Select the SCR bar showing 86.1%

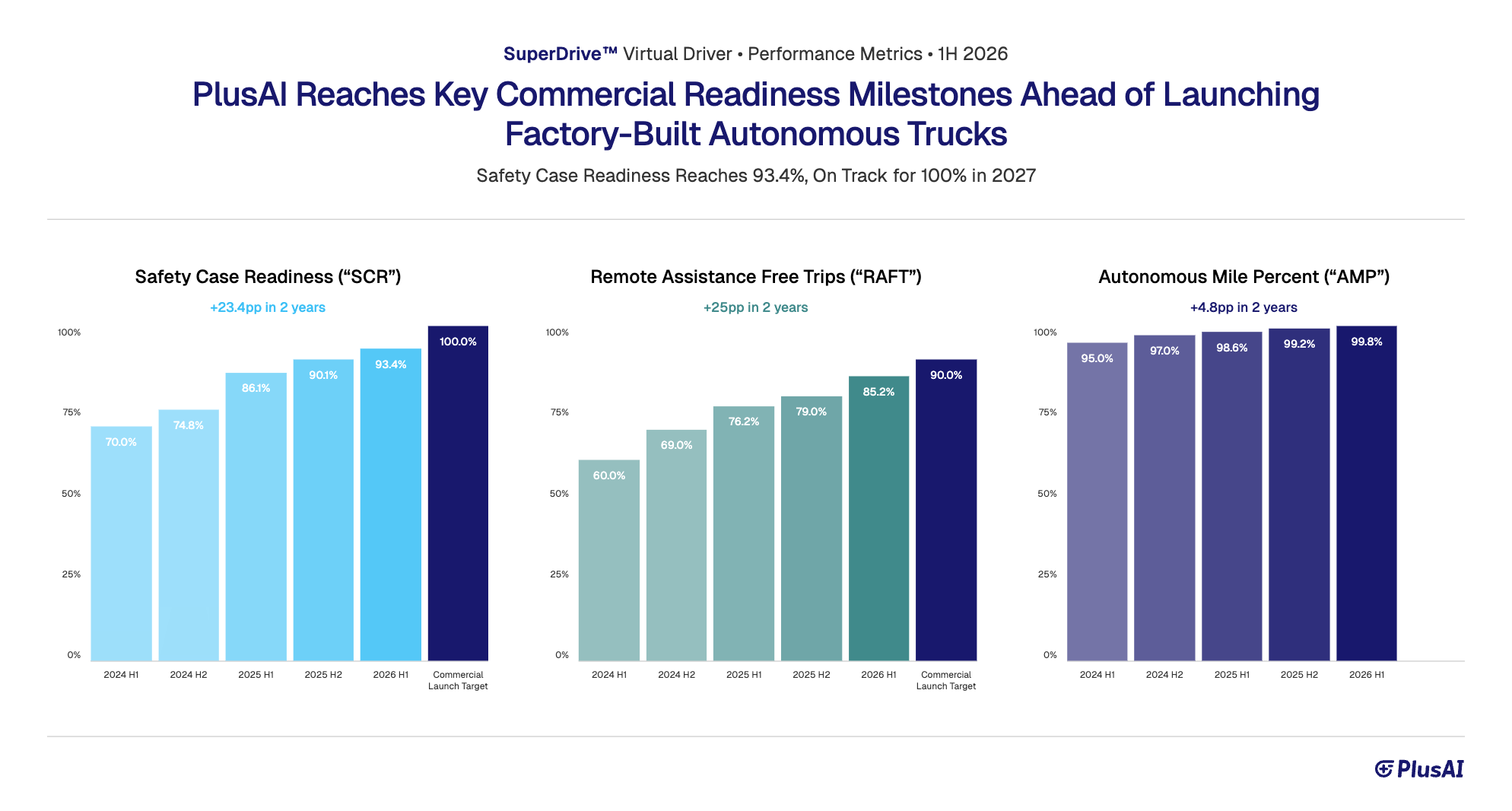[x=256, y=517]
